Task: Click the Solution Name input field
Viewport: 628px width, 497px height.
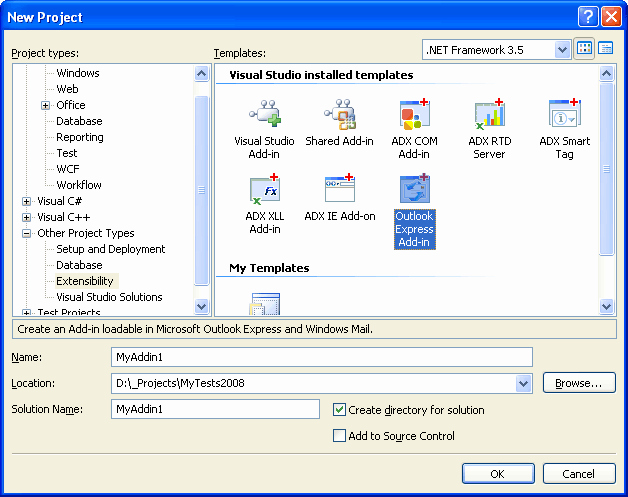Action: [x=215, y=409]
